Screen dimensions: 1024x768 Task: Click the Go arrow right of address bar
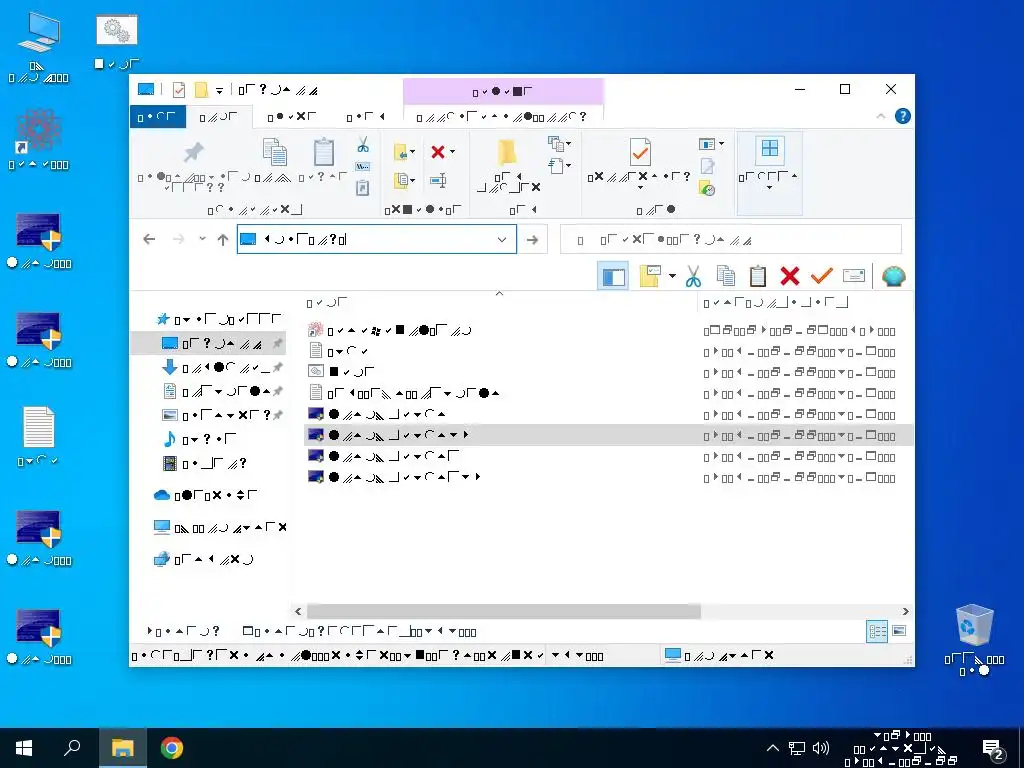(532, 240)
